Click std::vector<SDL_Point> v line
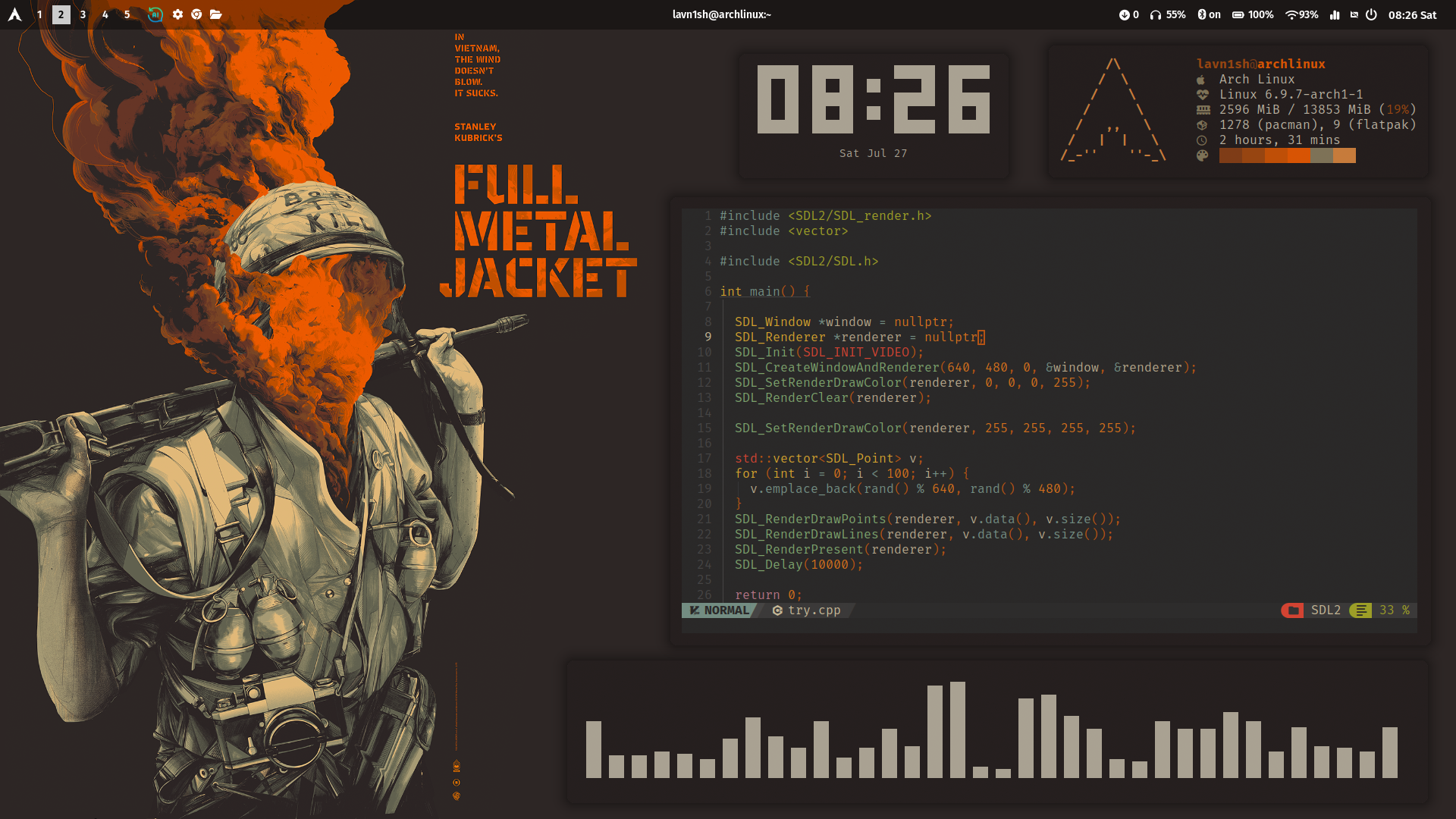 829,458
